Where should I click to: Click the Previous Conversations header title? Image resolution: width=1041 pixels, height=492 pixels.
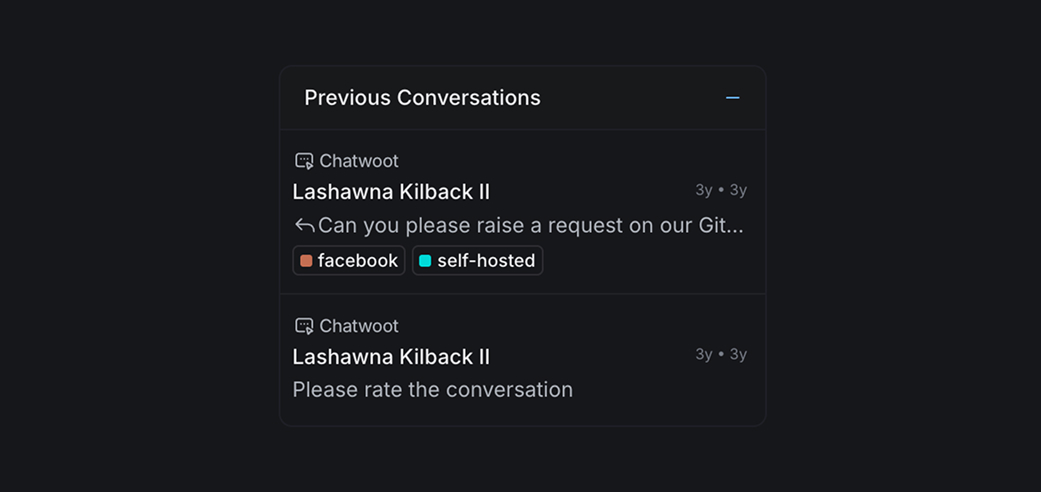(x=422, y=98)
